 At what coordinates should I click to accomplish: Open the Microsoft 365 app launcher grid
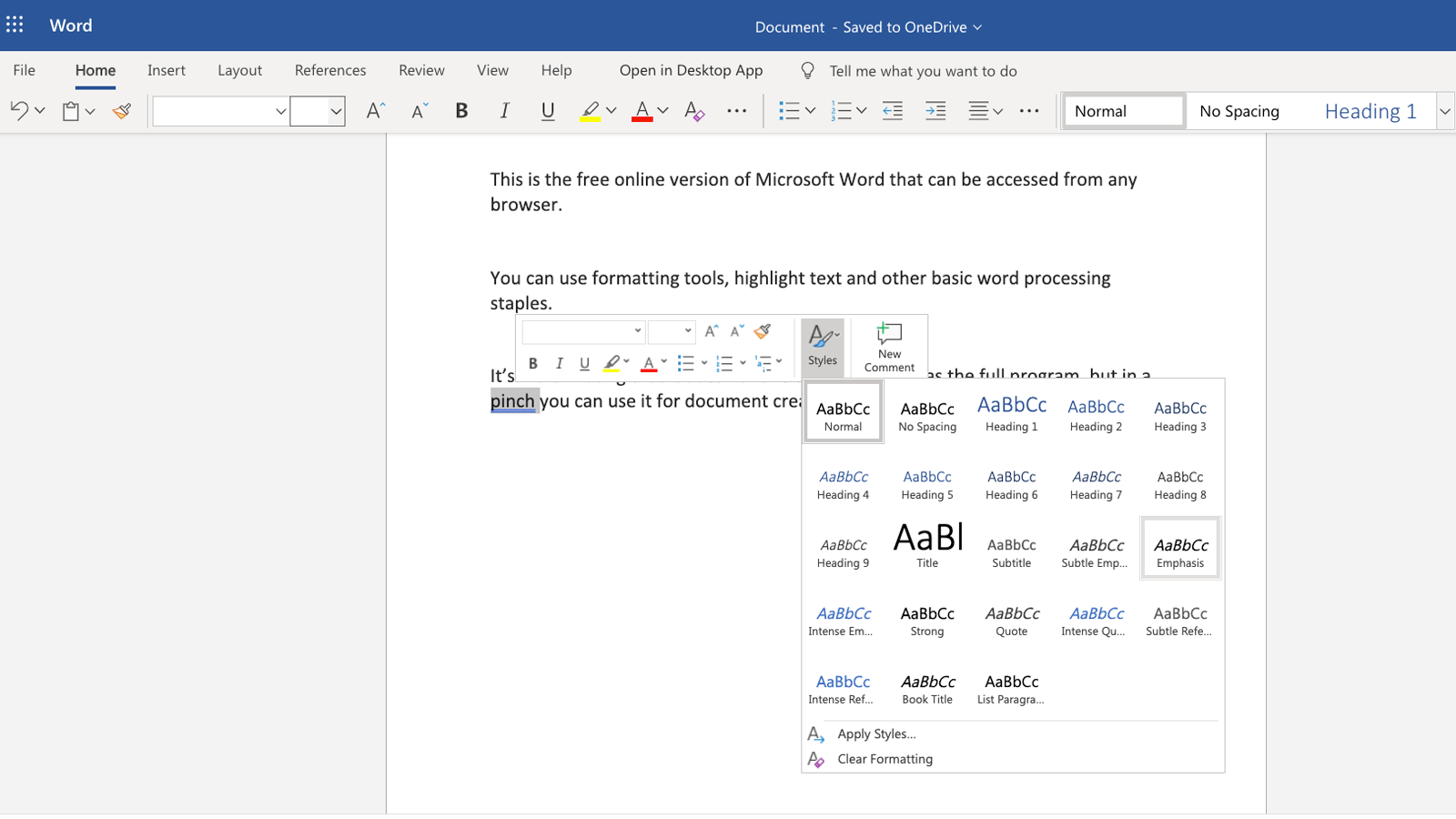[15, 25]
